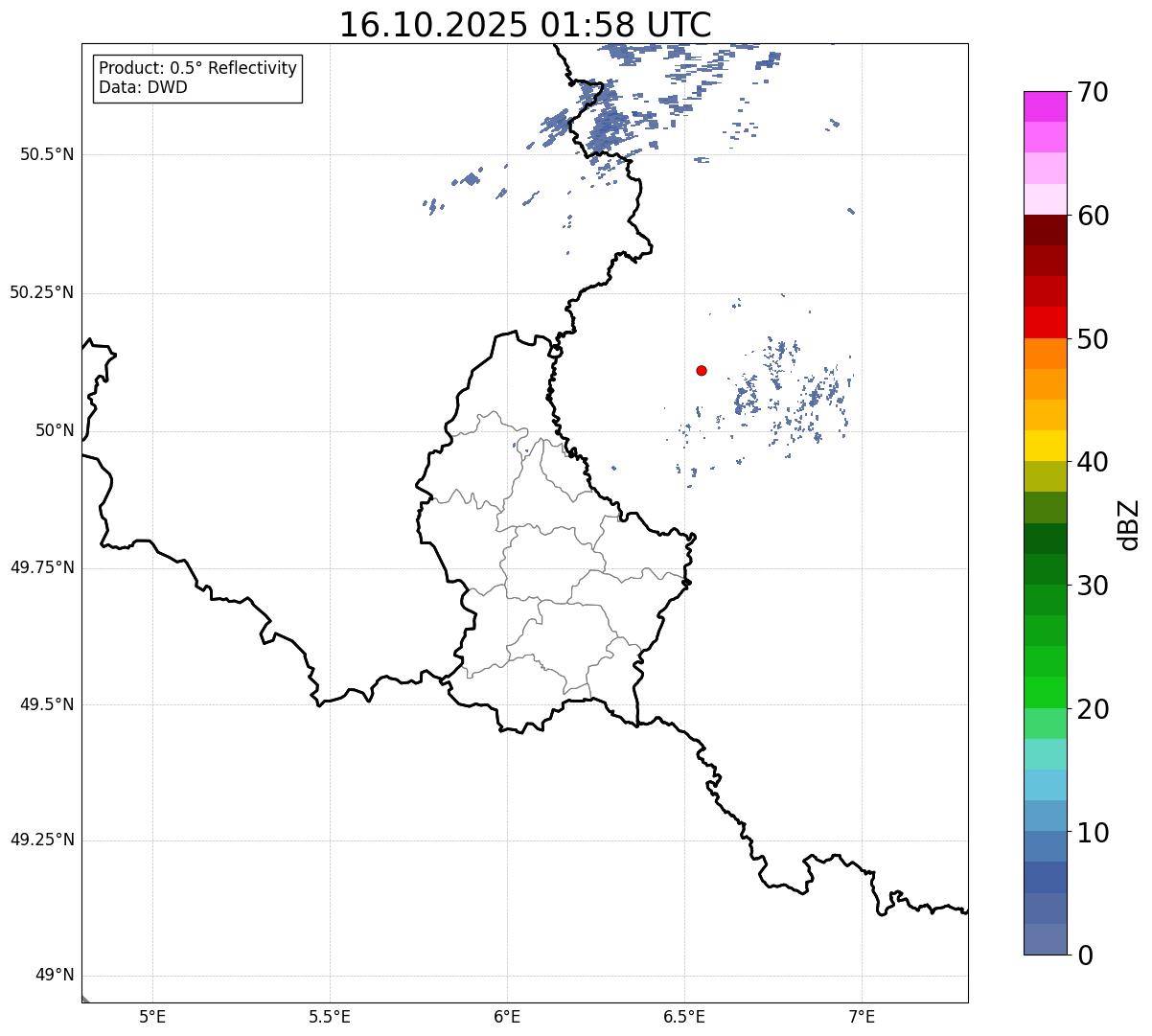Screen dimensions: 1152x1036
Task: Click the "6°E" longitude label
Action: (507, 1016)
